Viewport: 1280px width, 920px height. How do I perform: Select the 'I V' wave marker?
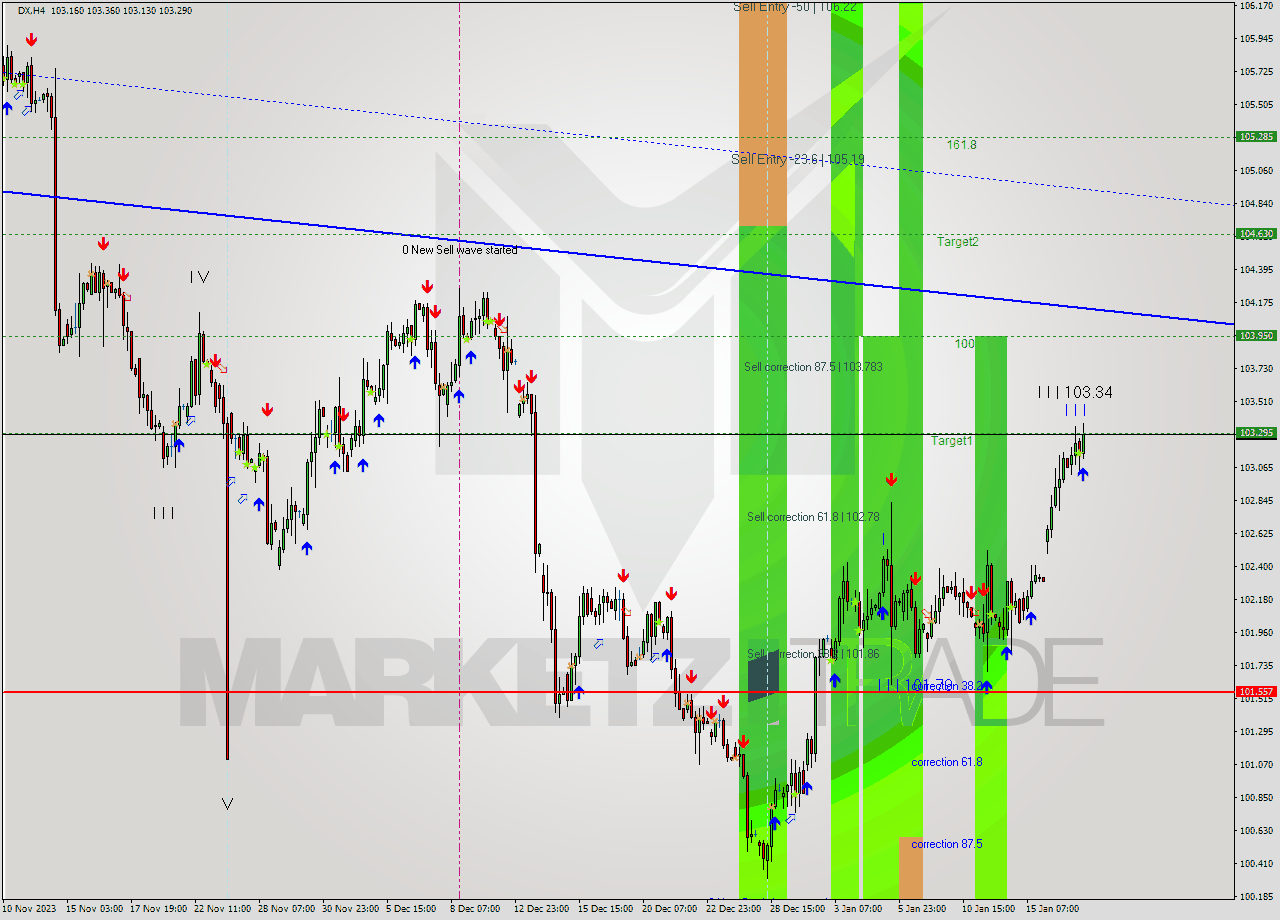point(200,277)
